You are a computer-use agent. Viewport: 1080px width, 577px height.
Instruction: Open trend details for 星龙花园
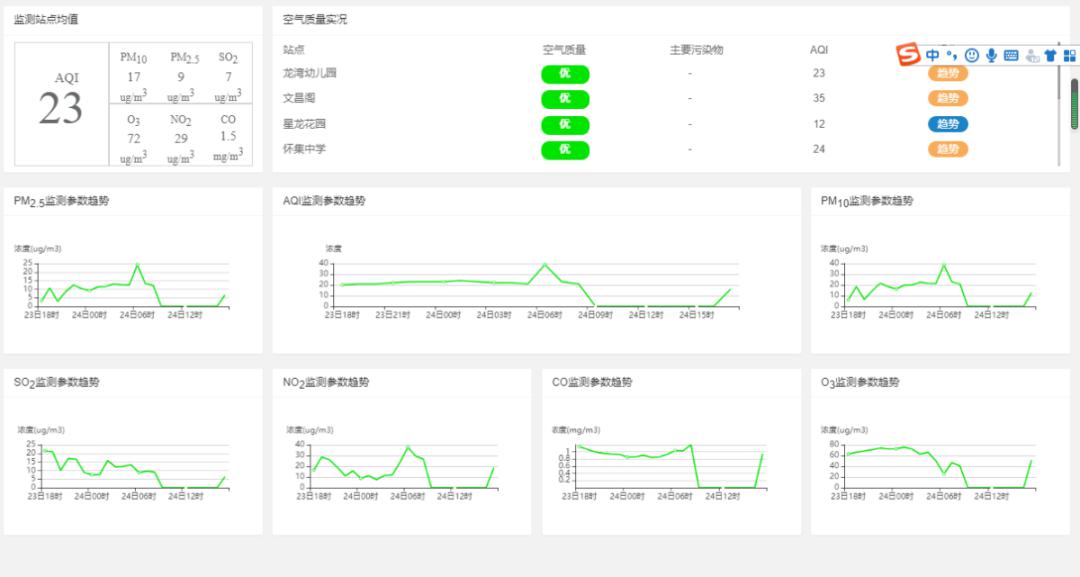947,124
